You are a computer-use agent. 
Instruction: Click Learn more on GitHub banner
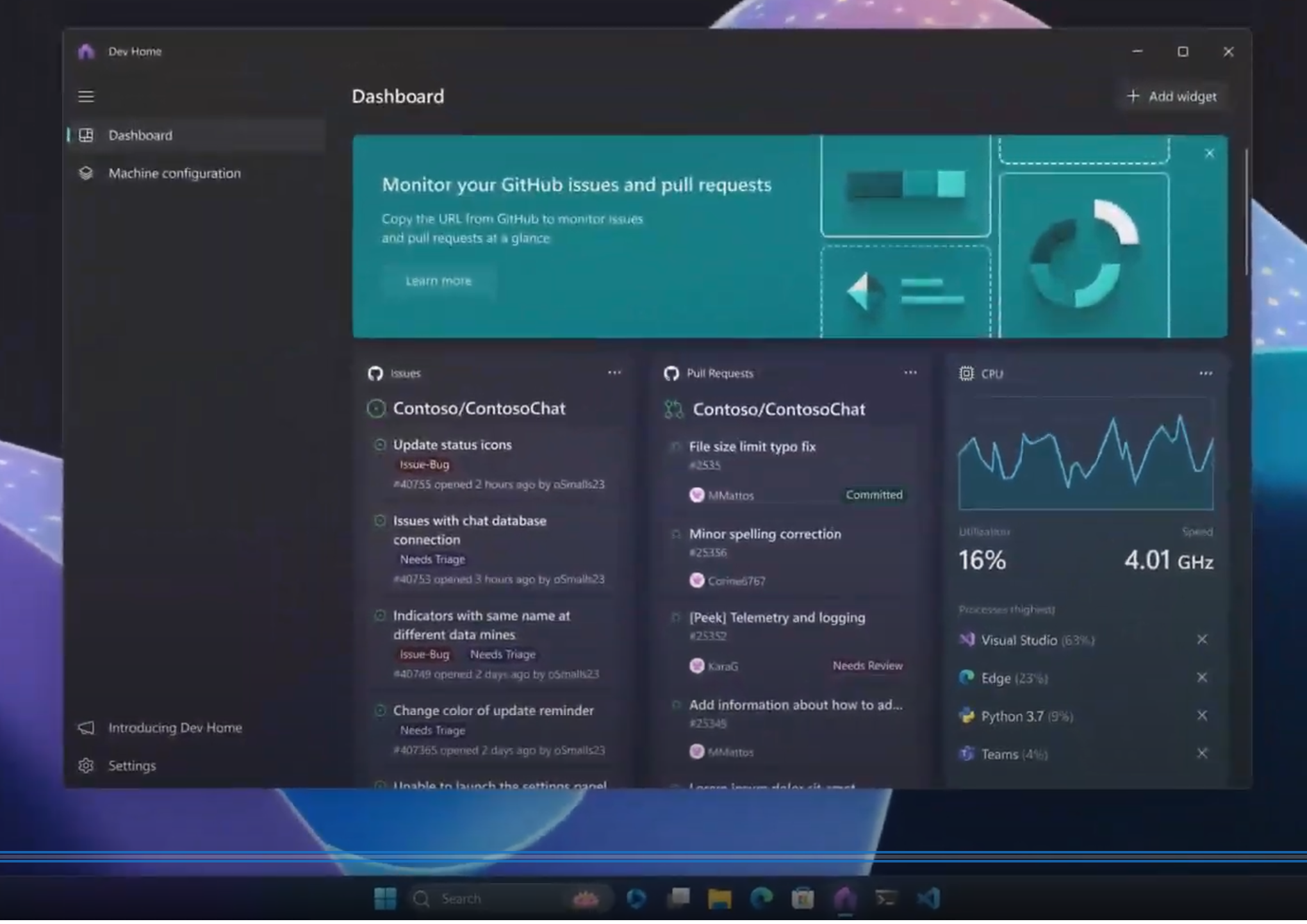[438, 281]
